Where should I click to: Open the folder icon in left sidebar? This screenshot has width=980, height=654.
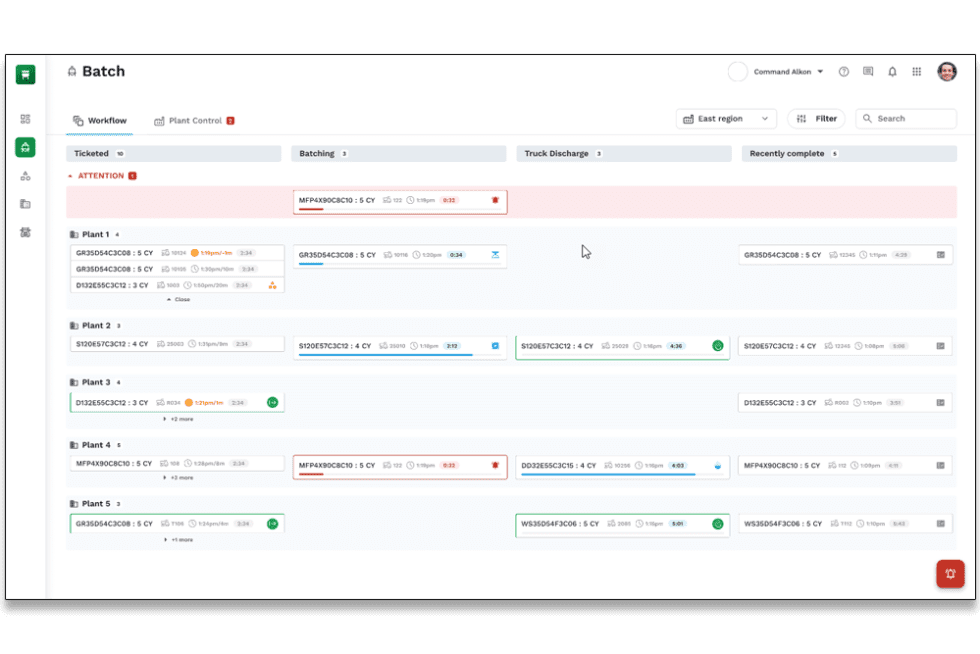click(x=25, y=204)
